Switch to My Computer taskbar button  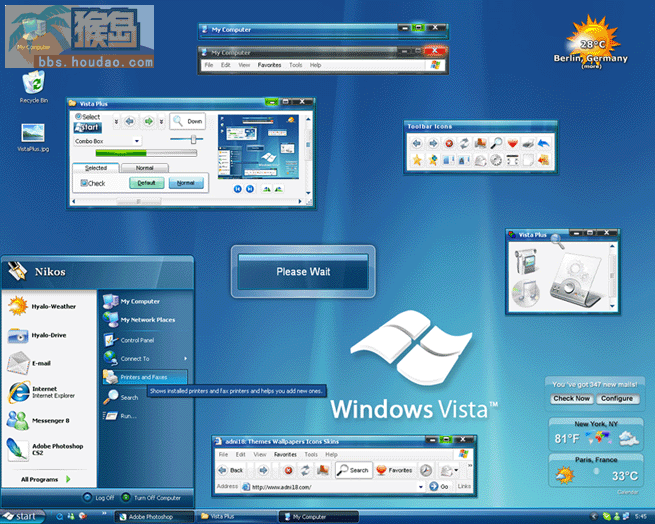coord(318,517)
